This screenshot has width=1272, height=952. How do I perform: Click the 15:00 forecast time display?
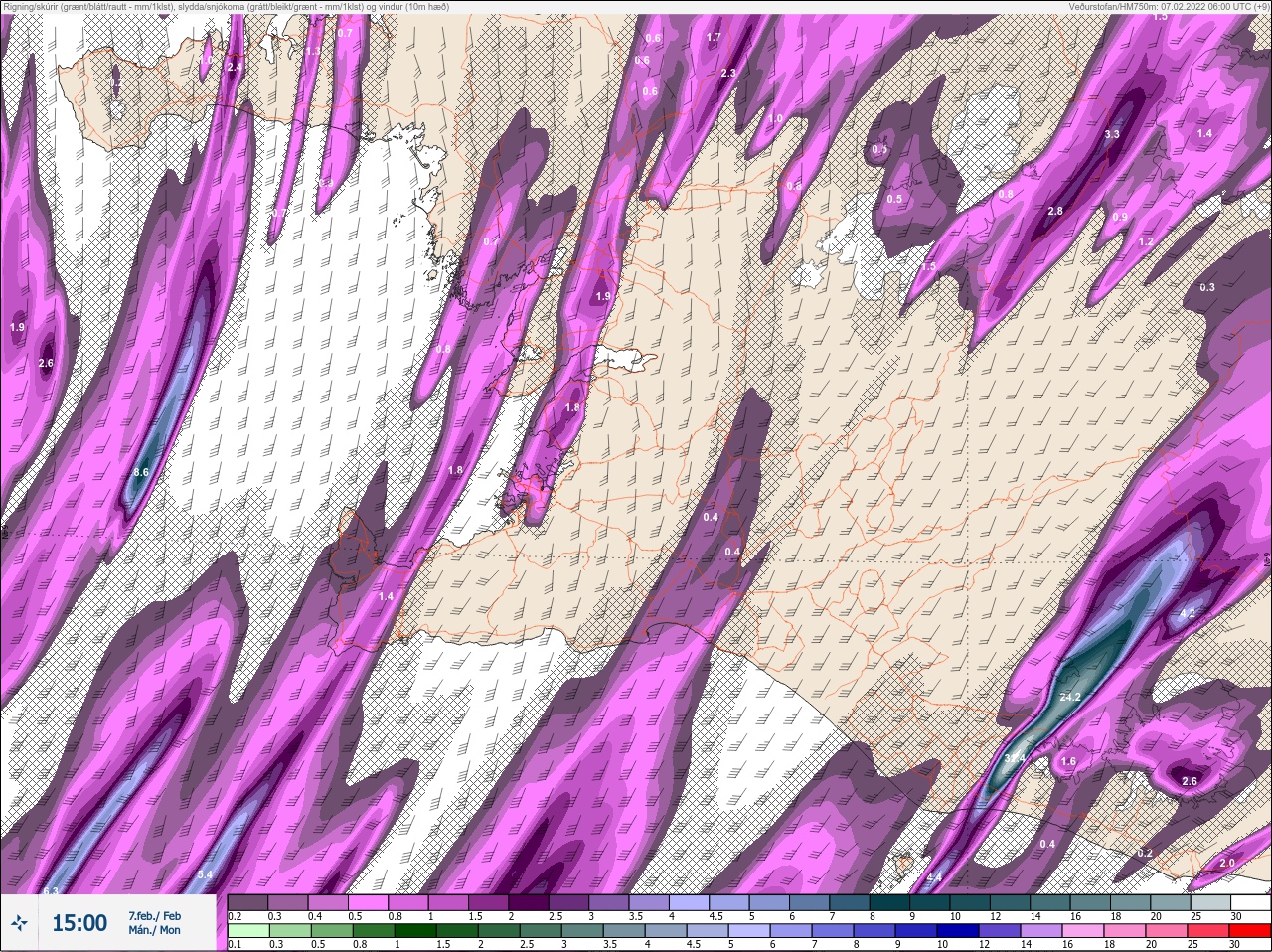(79, 923)
